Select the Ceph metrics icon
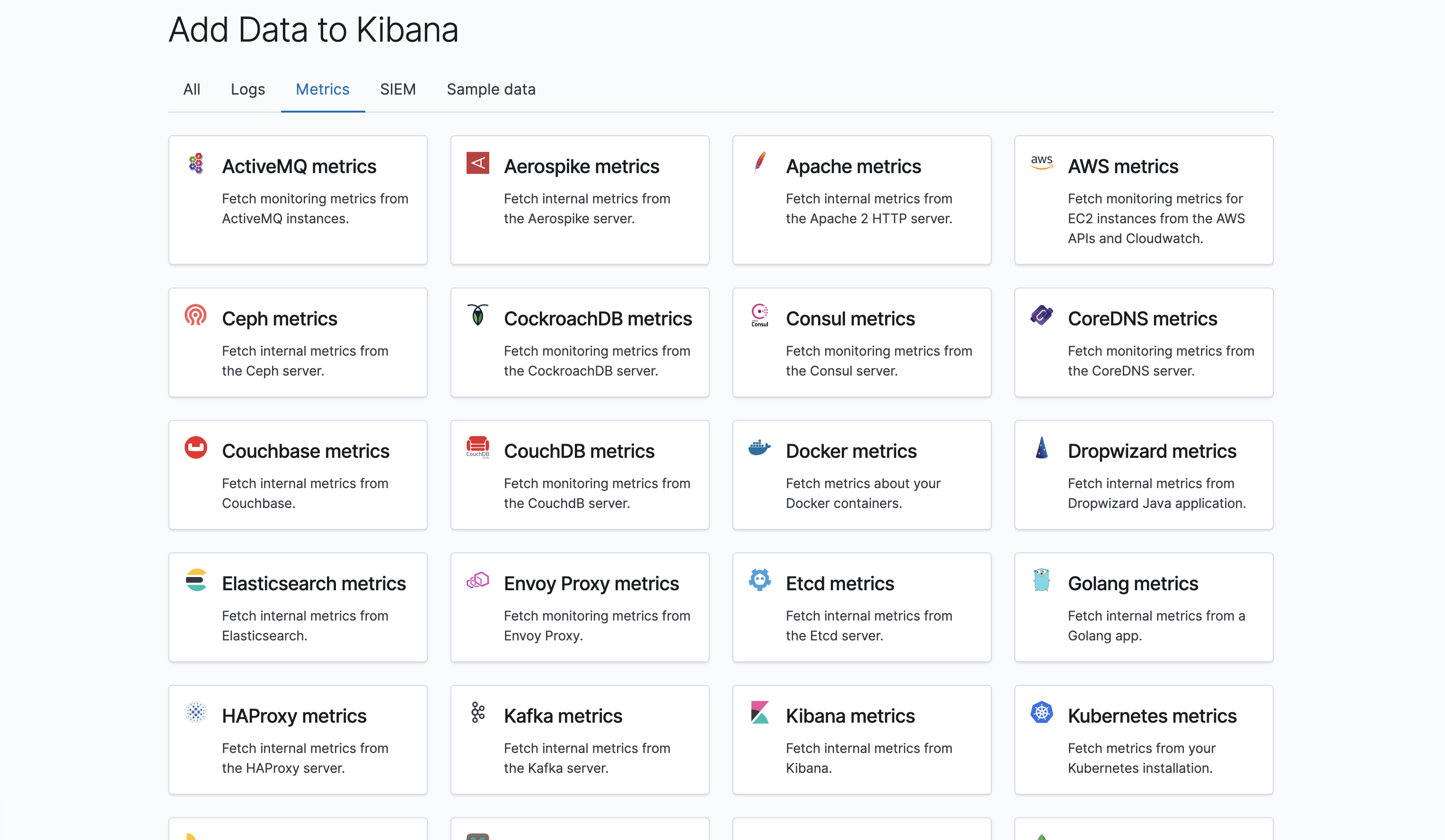 tap(195, 315)
